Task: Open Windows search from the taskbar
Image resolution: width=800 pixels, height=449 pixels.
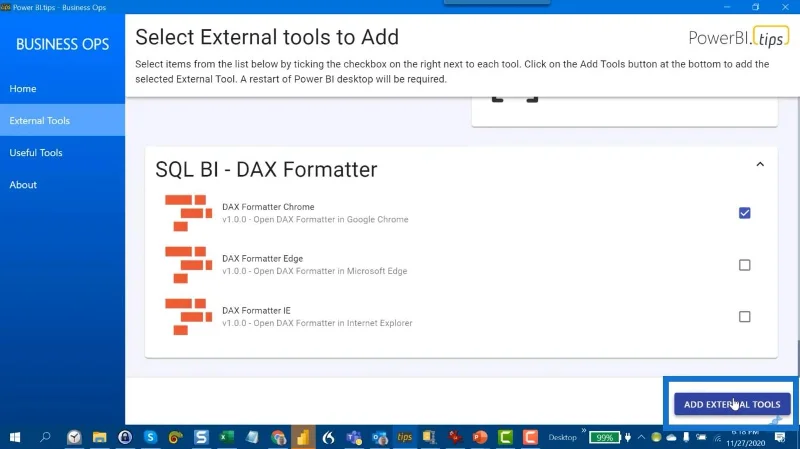Action: pyautogui.click(x=45, y=437)
